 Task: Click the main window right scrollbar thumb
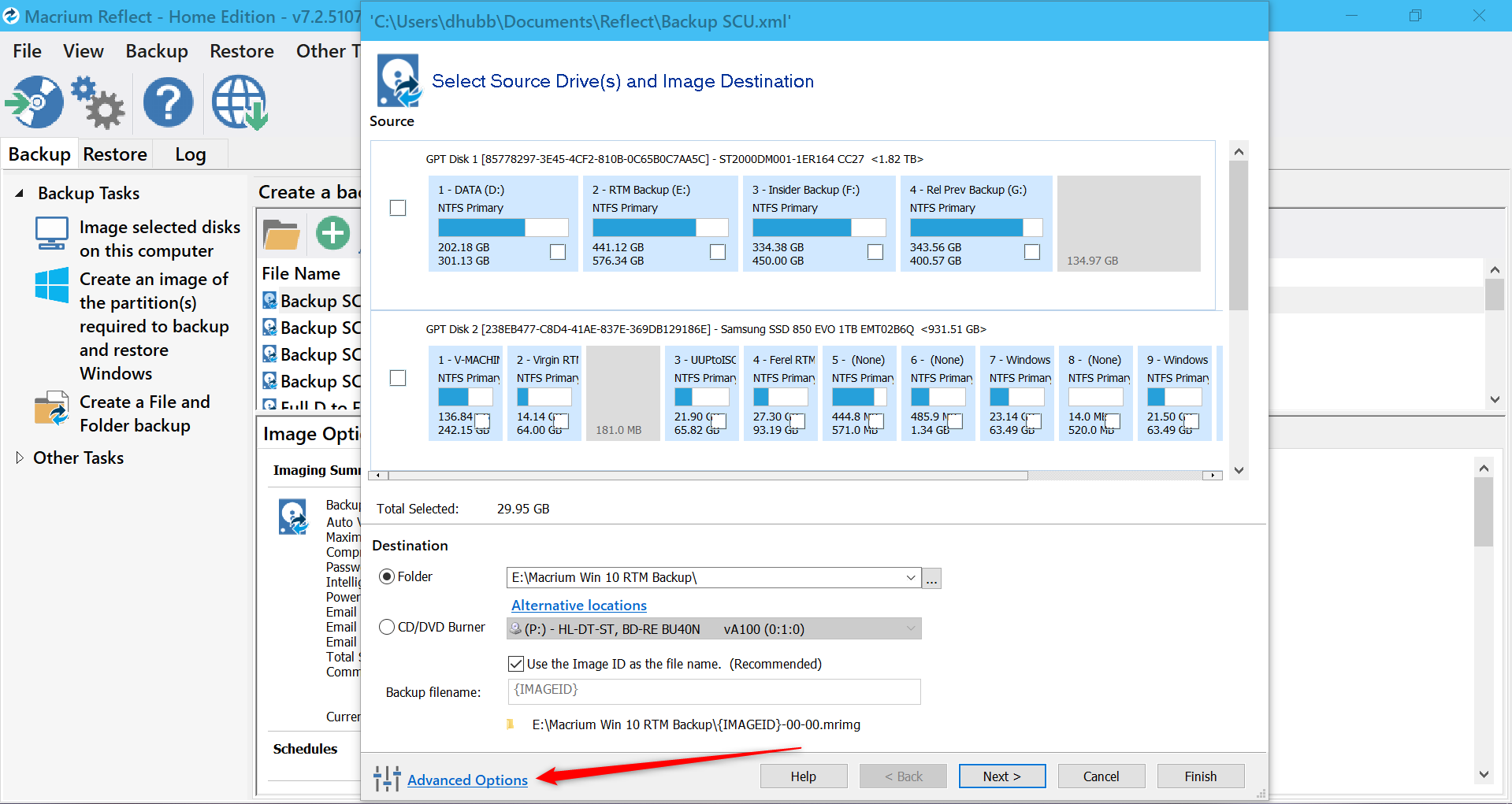1484,512
